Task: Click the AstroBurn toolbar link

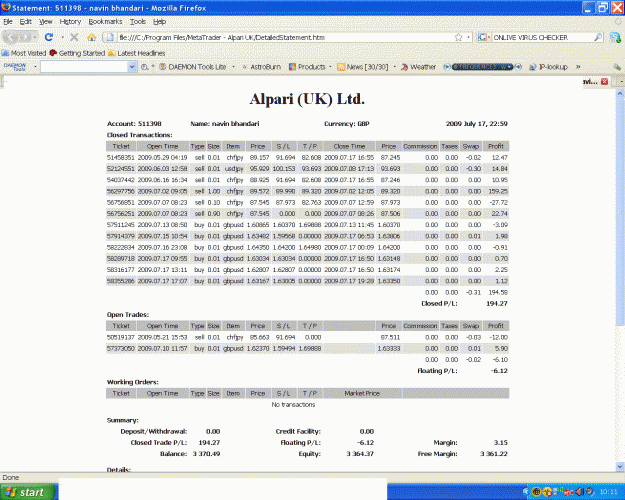Action: [x=261, y=67]
